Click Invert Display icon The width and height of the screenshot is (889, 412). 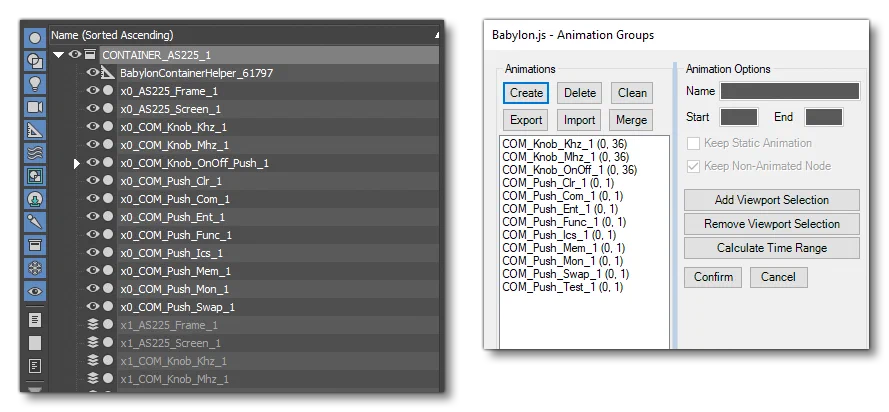(35, 366)
